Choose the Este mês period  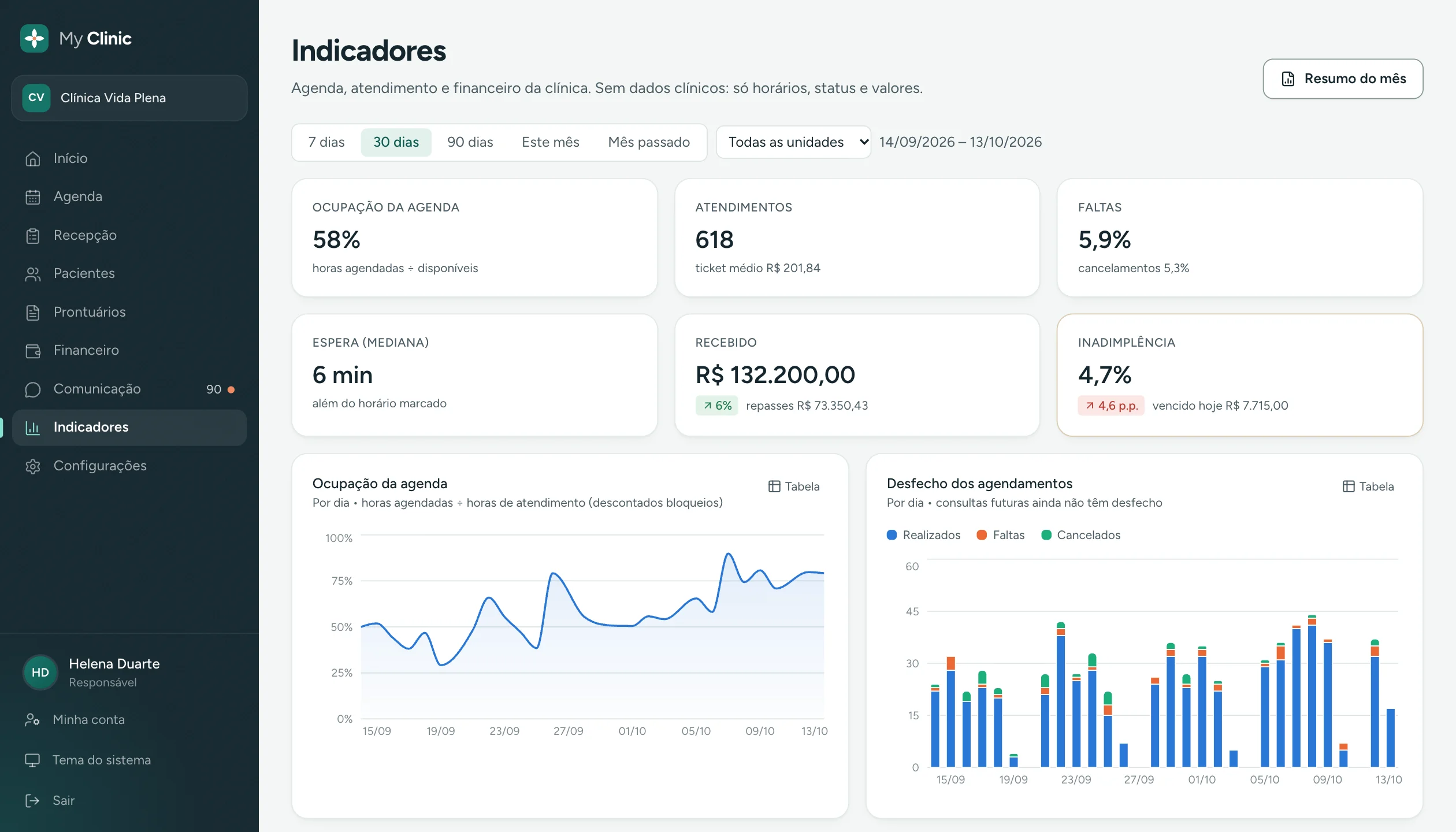coord(550,142)
